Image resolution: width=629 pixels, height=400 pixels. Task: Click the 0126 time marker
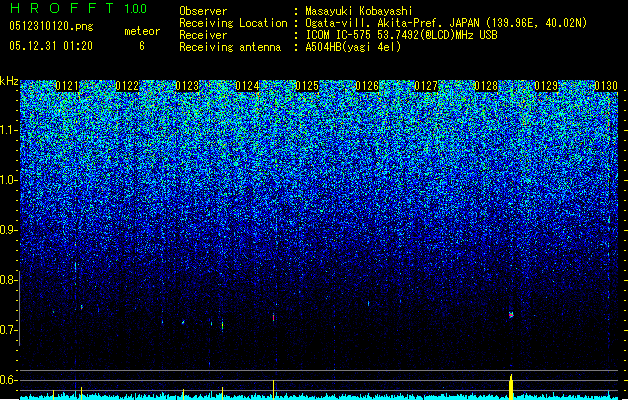pyautogui.click(x=367, y=86)
